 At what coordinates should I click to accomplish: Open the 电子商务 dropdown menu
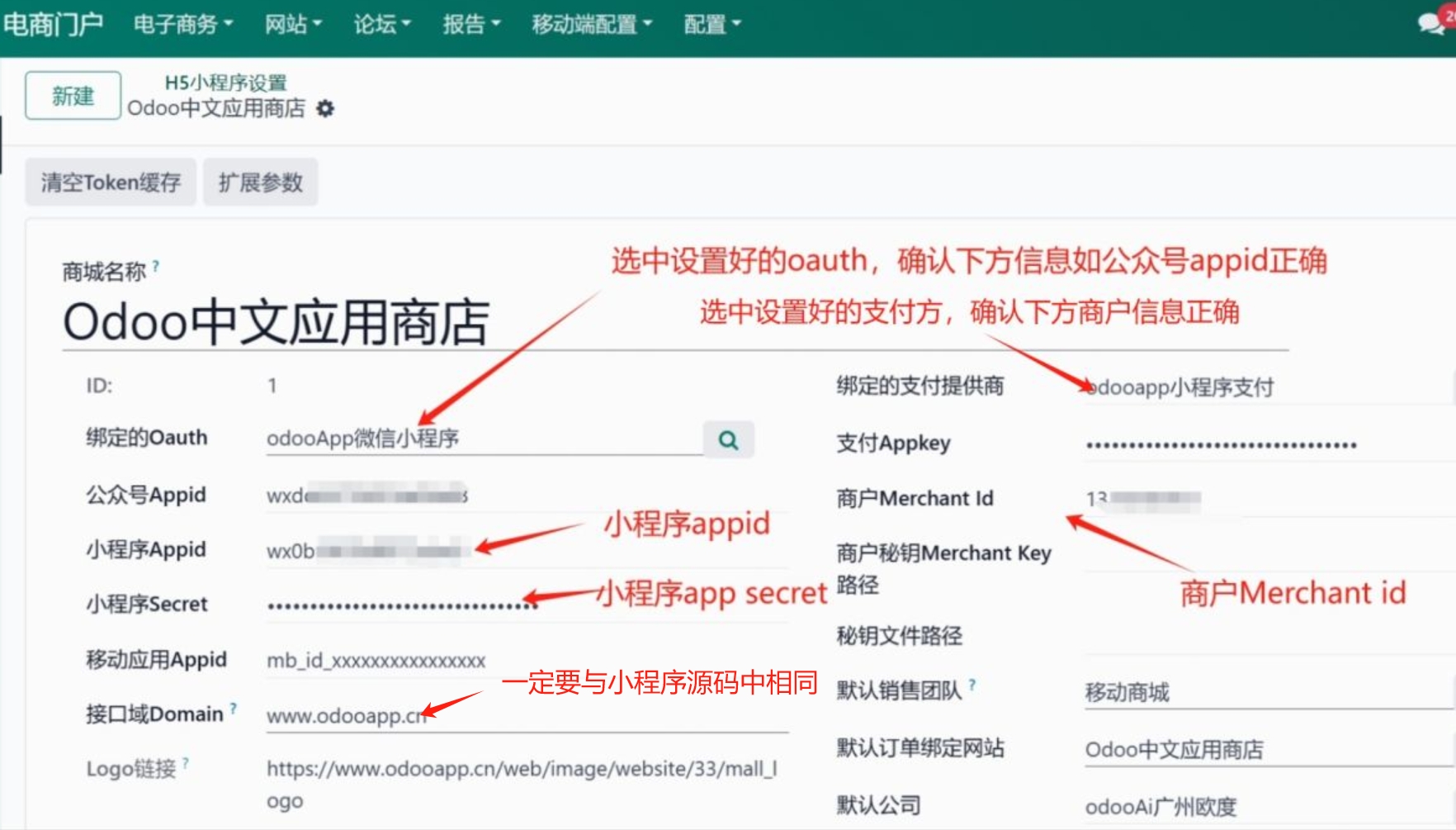[183, 25]
